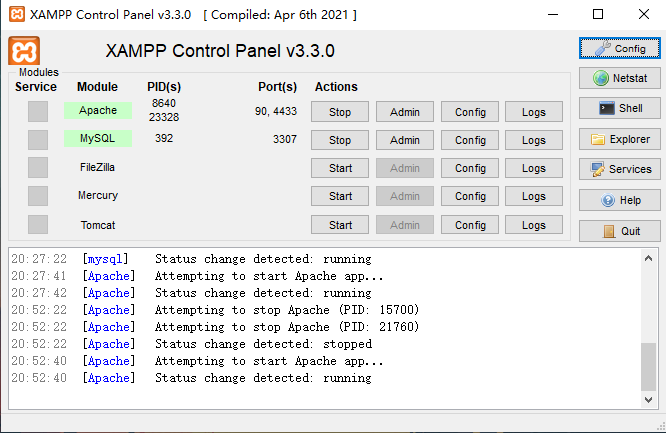666x433 pixels.
Task: Minimize the XAMPP window
Action: (x=553, y=14)
